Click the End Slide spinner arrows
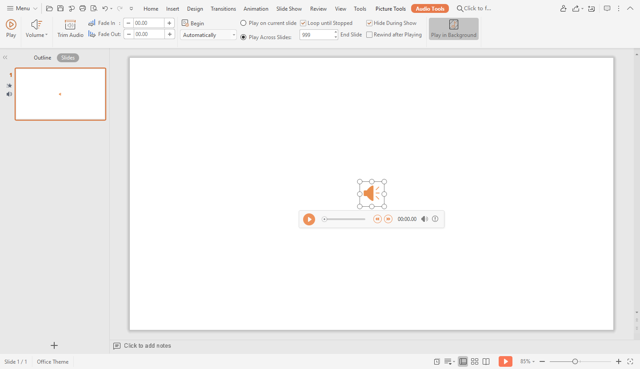Image resolution: width=640 pixels, height=369 pixels. click(x=336, y=35)
